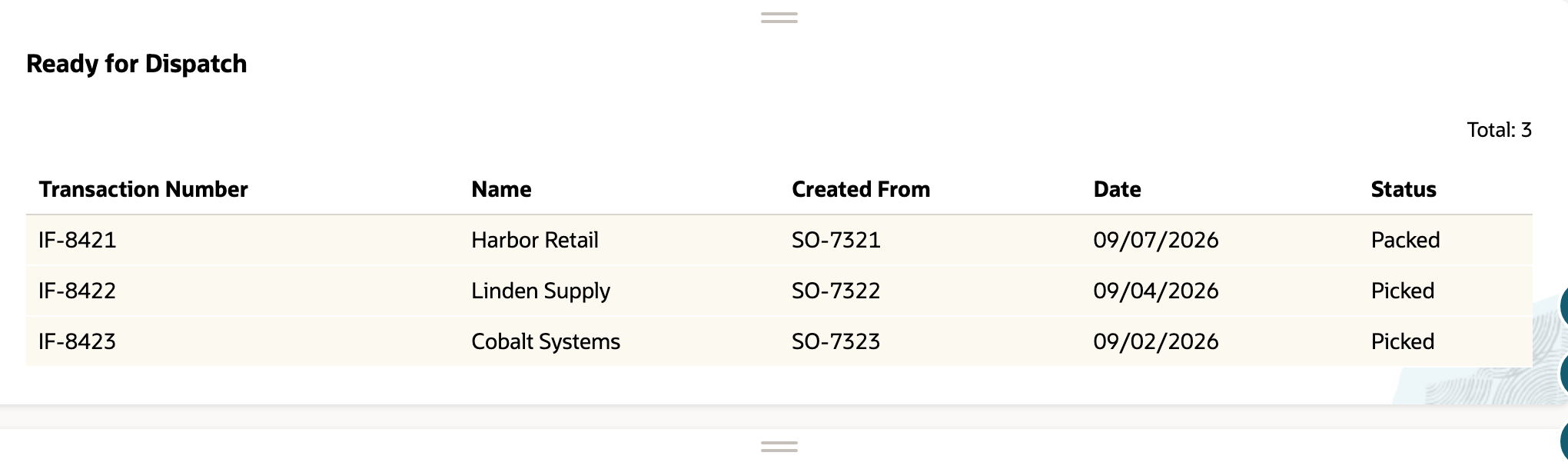Image resolution: width=1568 pixels, height=469 pixels.
Task: Open transaction IF-8423
Action: [77, 341]
